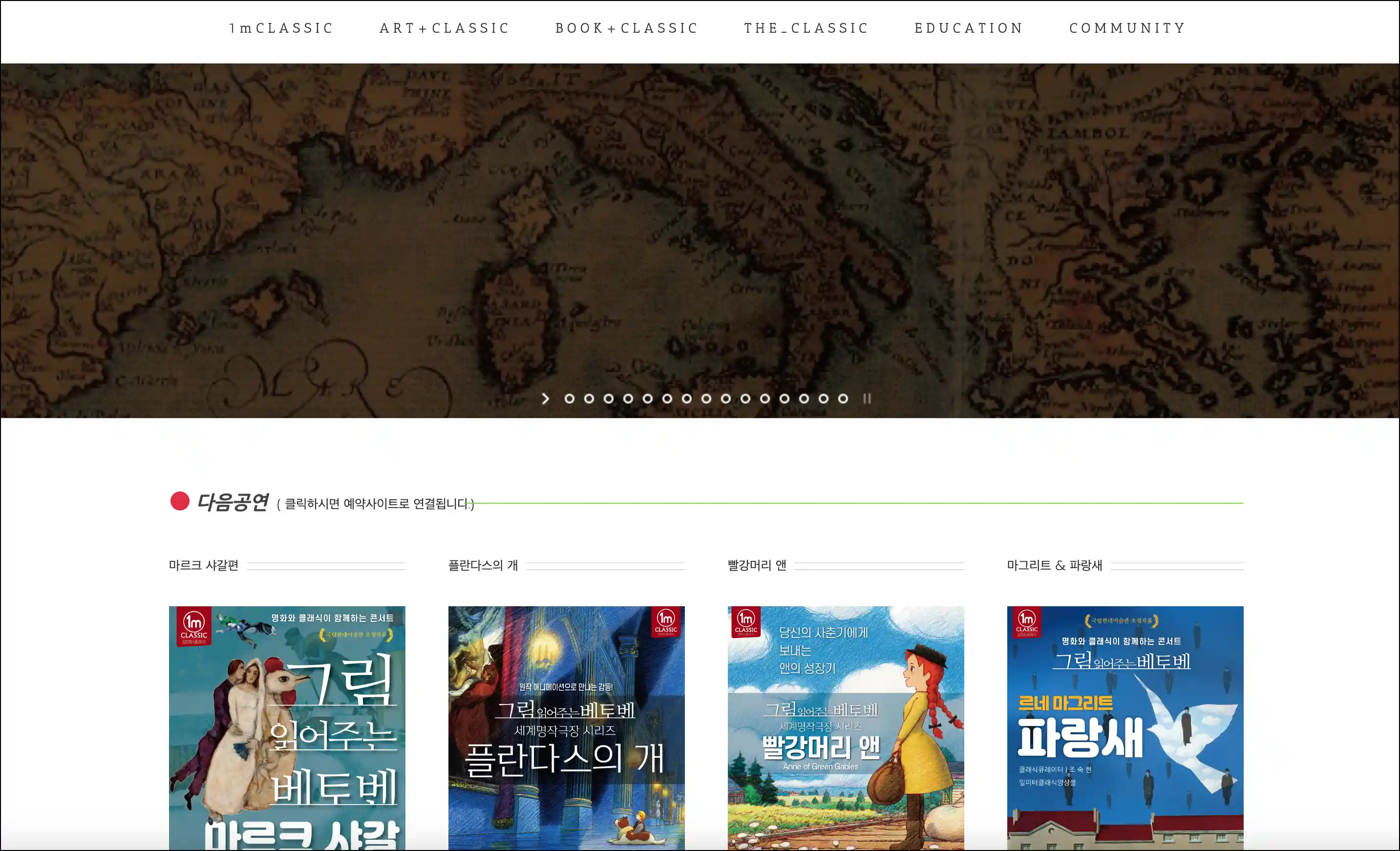Select the ninth slideshow dot
The image size is (1400, 851).
[x=725, y=399]
